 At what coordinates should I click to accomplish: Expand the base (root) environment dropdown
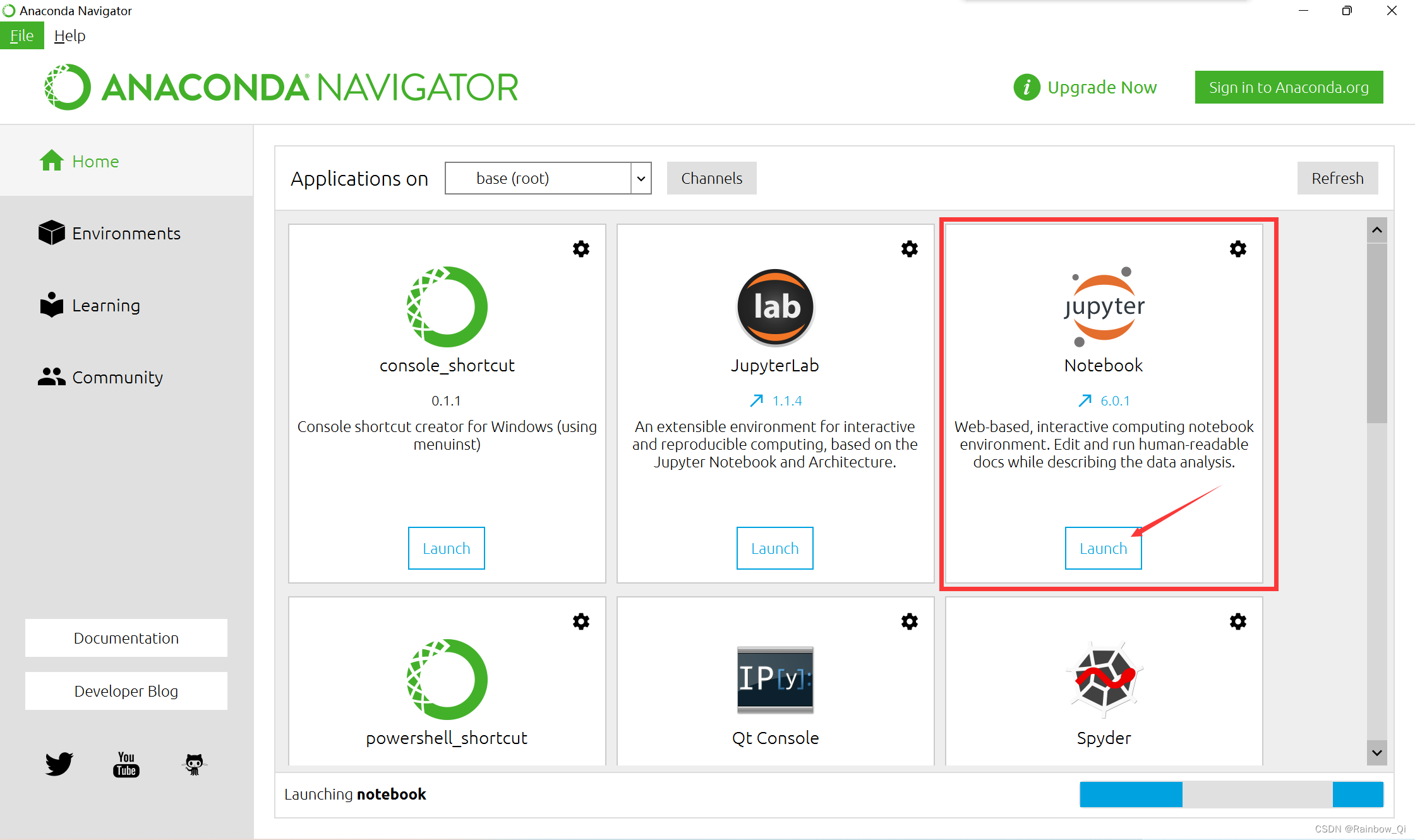click(x=641, y=178)
